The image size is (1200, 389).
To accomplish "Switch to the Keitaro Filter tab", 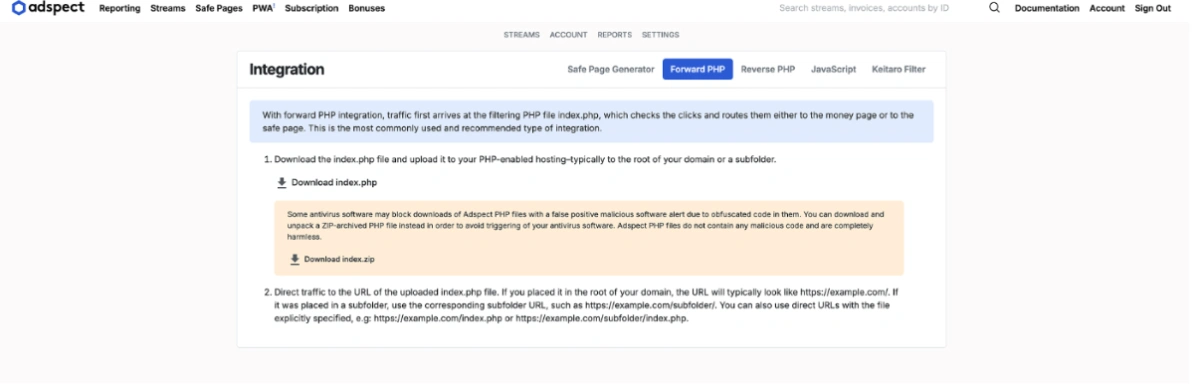I will (899, 69).
